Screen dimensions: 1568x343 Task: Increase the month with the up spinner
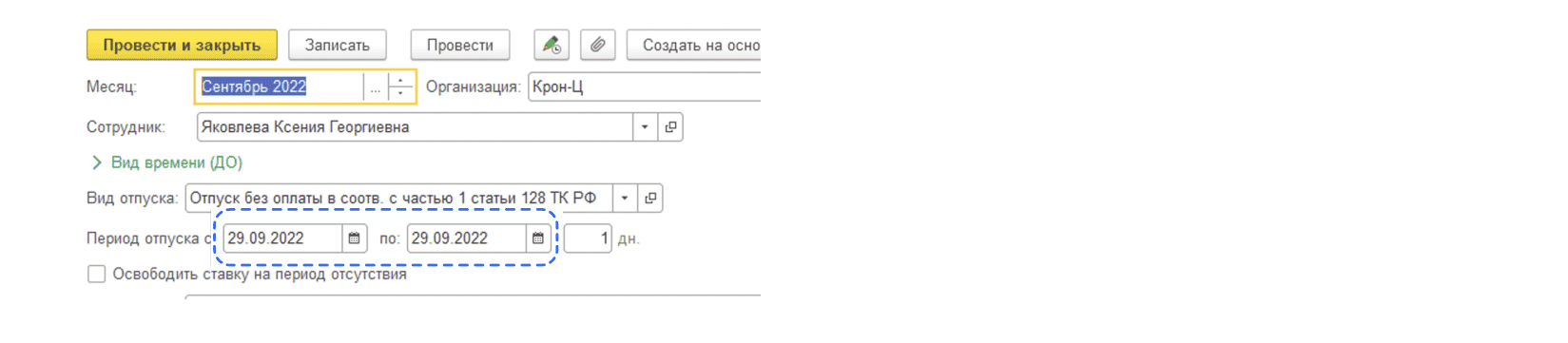400,80
